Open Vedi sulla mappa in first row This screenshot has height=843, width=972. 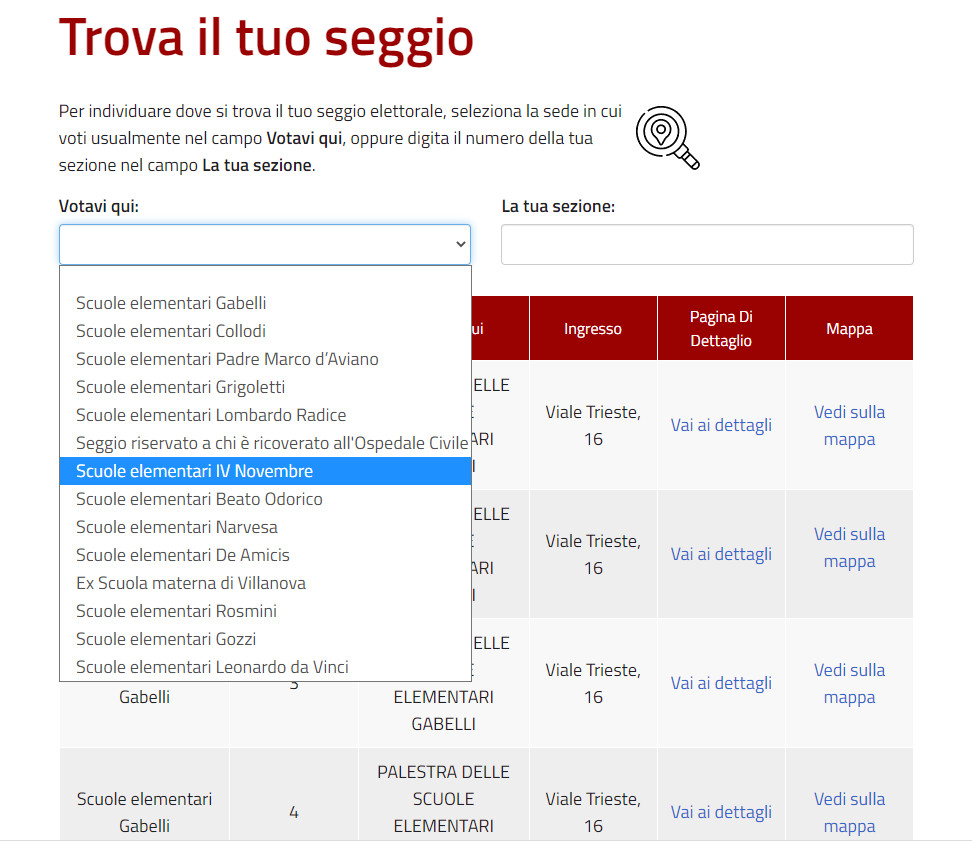point(849,425)
